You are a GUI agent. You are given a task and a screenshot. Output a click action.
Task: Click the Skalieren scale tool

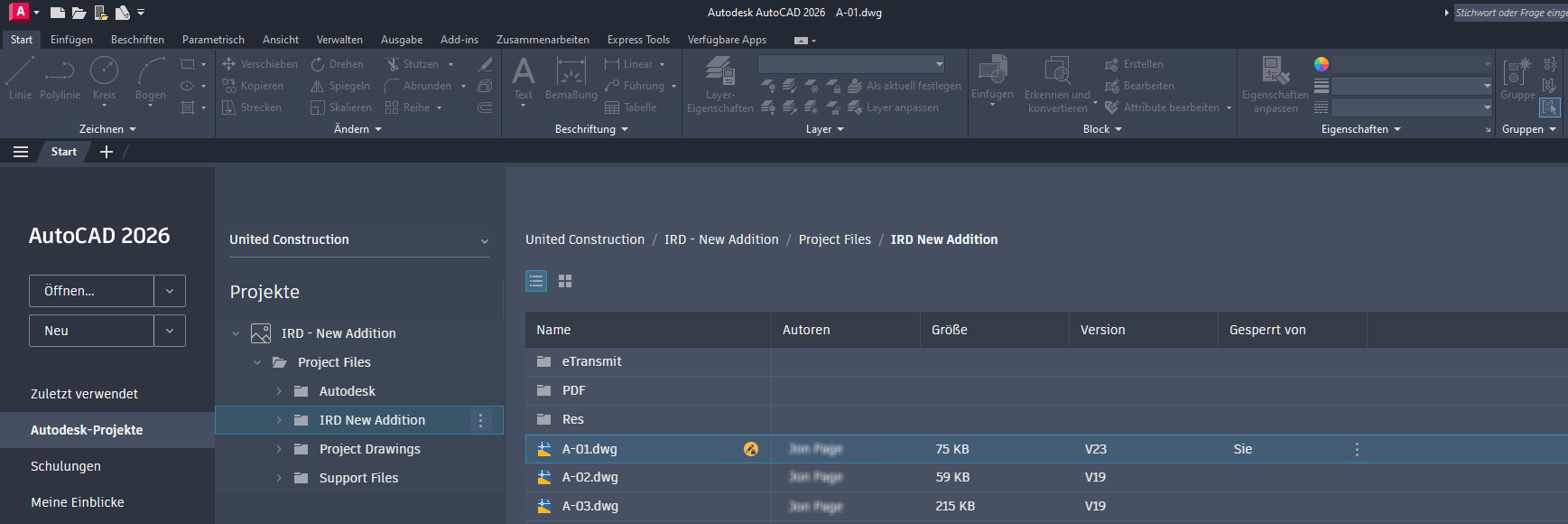click(341, 108)
